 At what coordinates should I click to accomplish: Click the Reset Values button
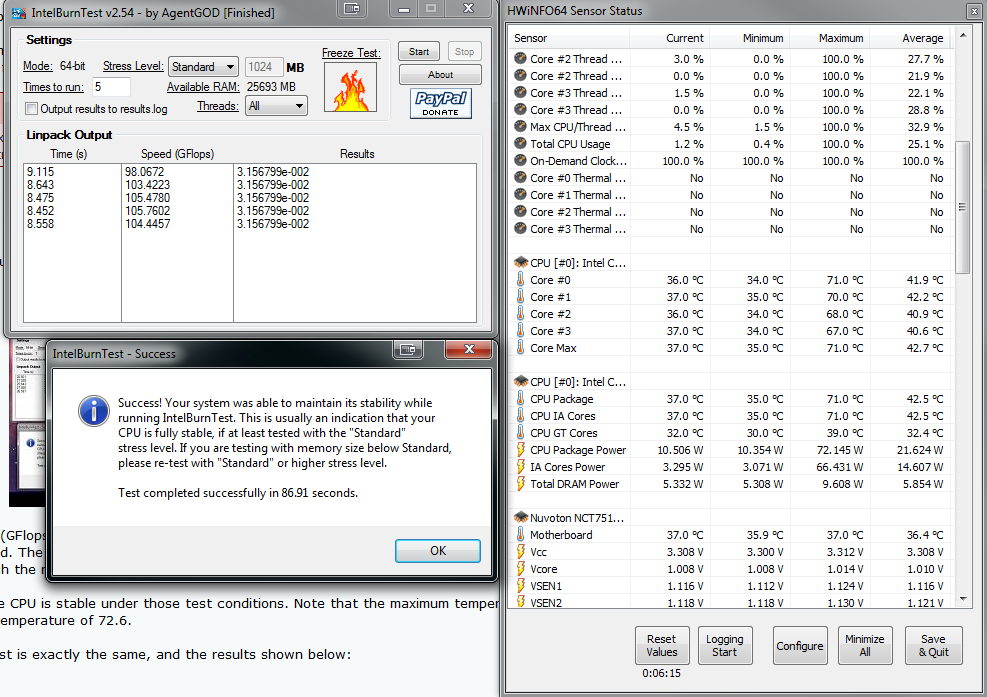[x=662, y=645]
